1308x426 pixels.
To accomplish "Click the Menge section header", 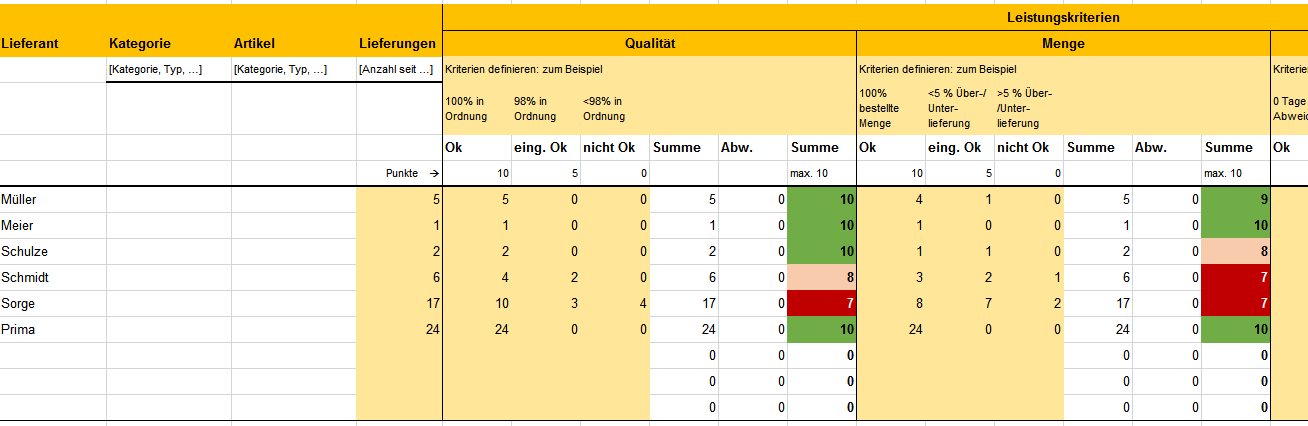I will 1063,43.
